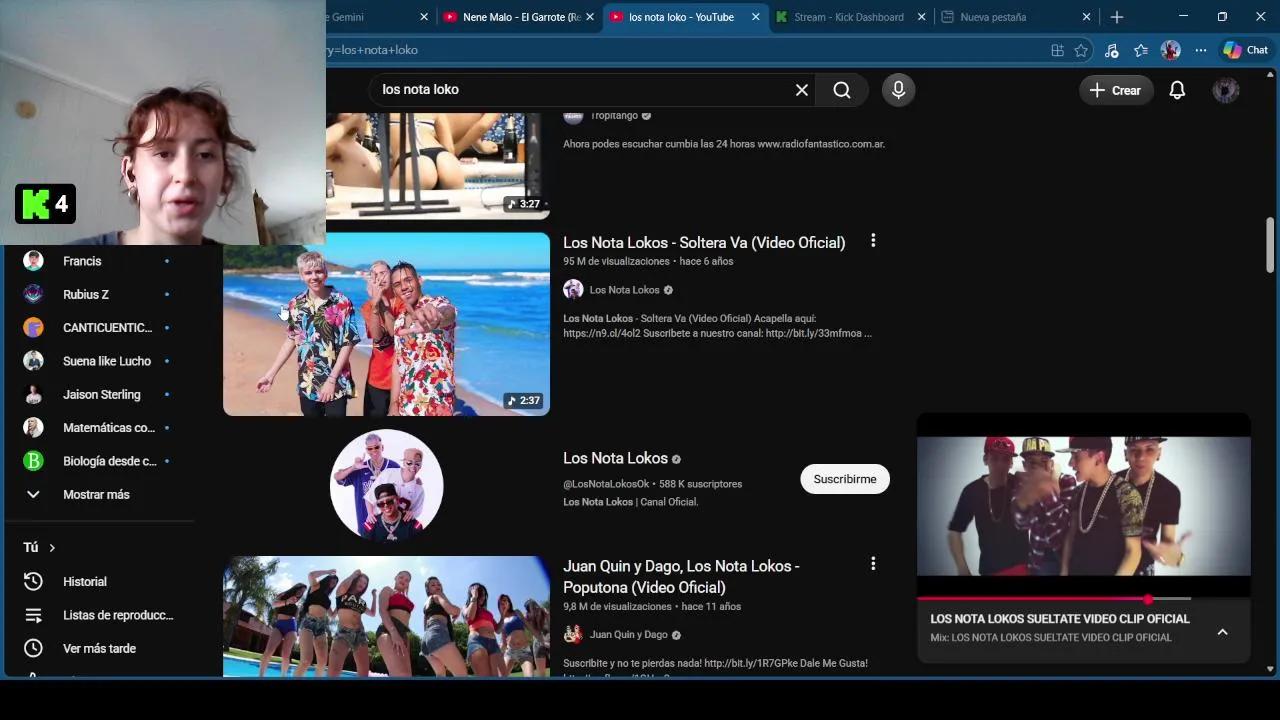Click the green B Biología avatar icon
This screenshot has height=720, width=1280.
33,461
